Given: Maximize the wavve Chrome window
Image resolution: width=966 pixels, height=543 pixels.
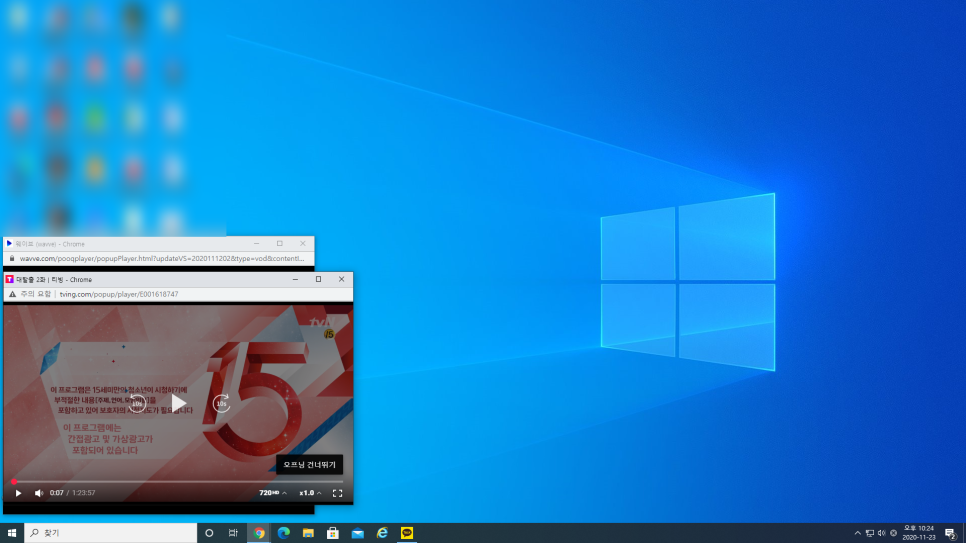Looking at the screenshot, I should click(x=280, y=243).
